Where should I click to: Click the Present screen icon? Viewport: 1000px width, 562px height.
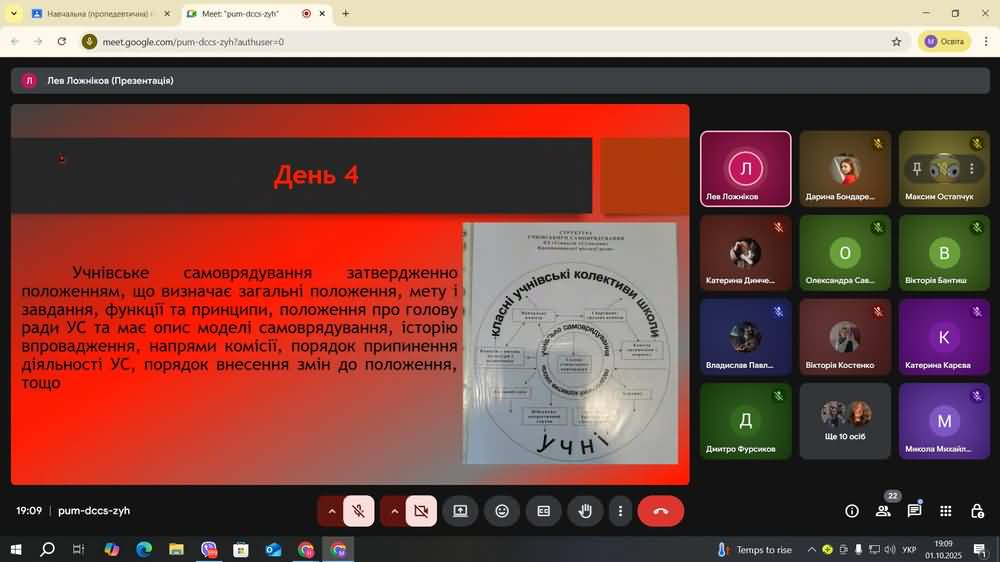pyautogui.click(x=460, y=511)
